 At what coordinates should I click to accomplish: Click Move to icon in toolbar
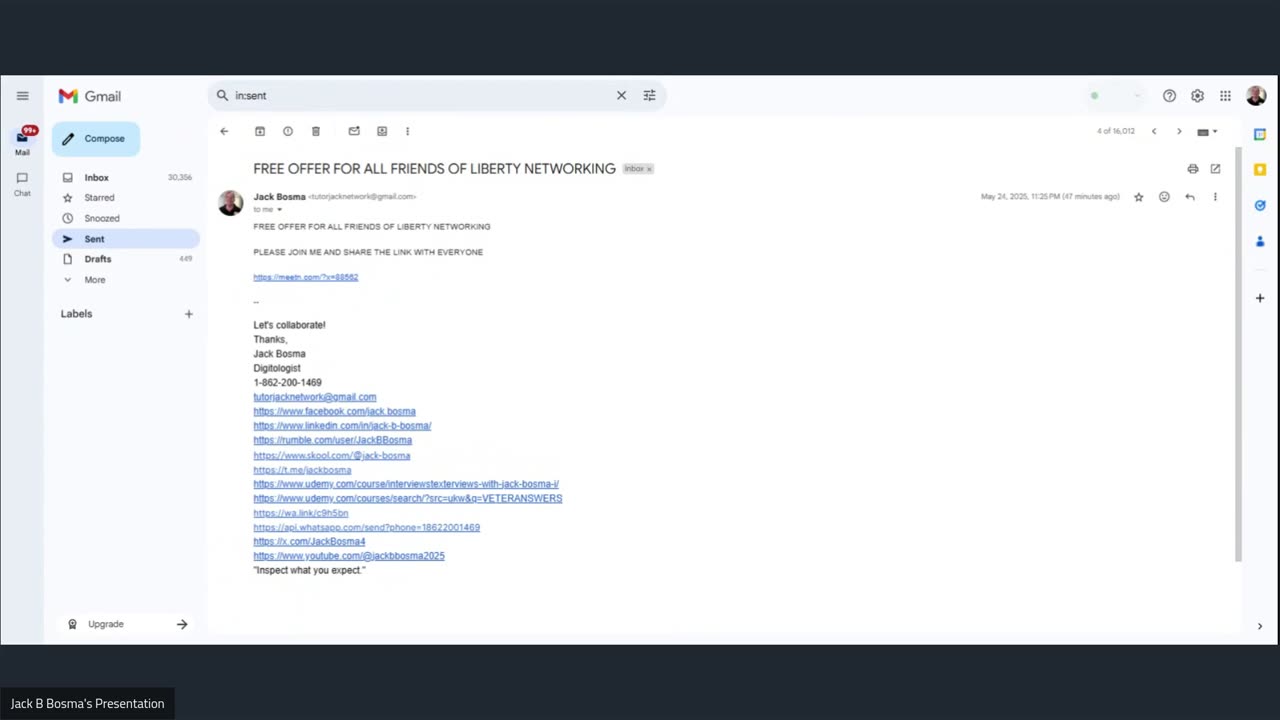(382, 131)
